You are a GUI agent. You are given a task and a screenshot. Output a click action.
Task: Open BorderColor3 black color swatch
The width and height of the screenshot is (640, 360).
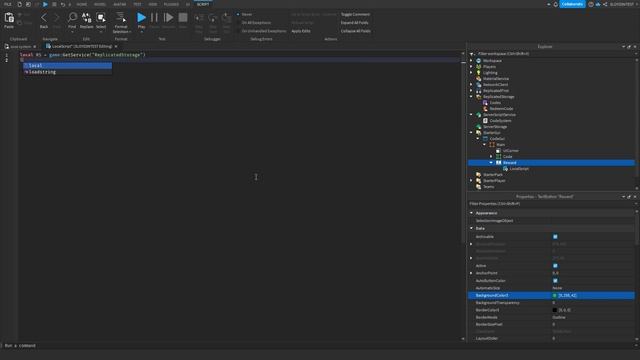pyautogui.click(x=555, y=310)
